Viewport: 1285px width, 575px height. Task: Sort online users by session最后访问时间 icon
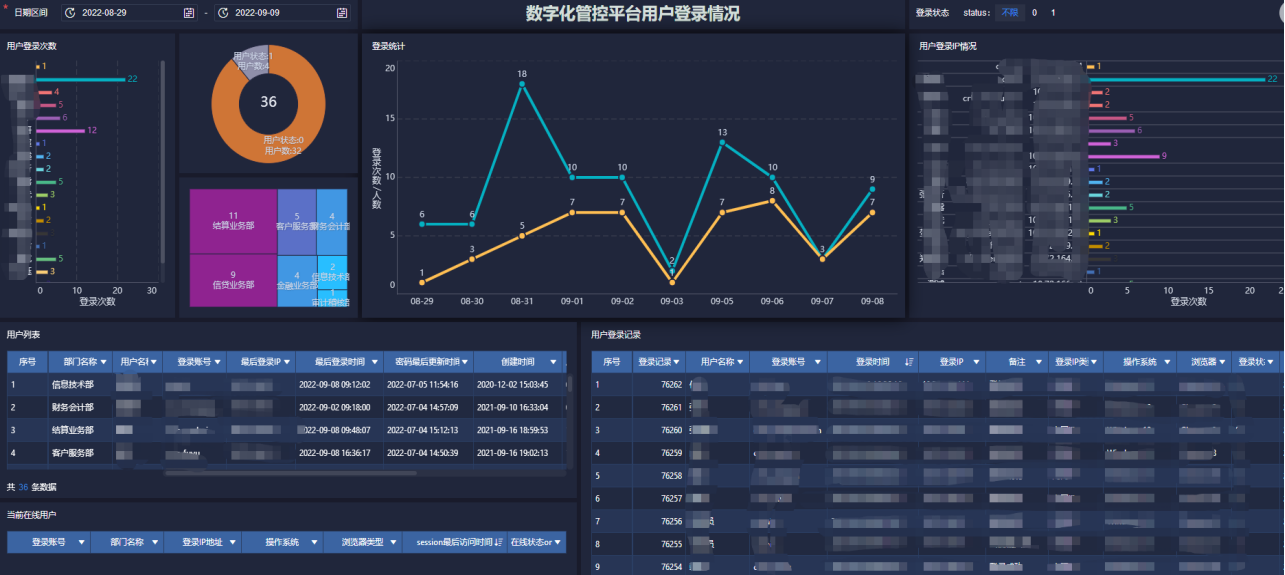point(498,542)
